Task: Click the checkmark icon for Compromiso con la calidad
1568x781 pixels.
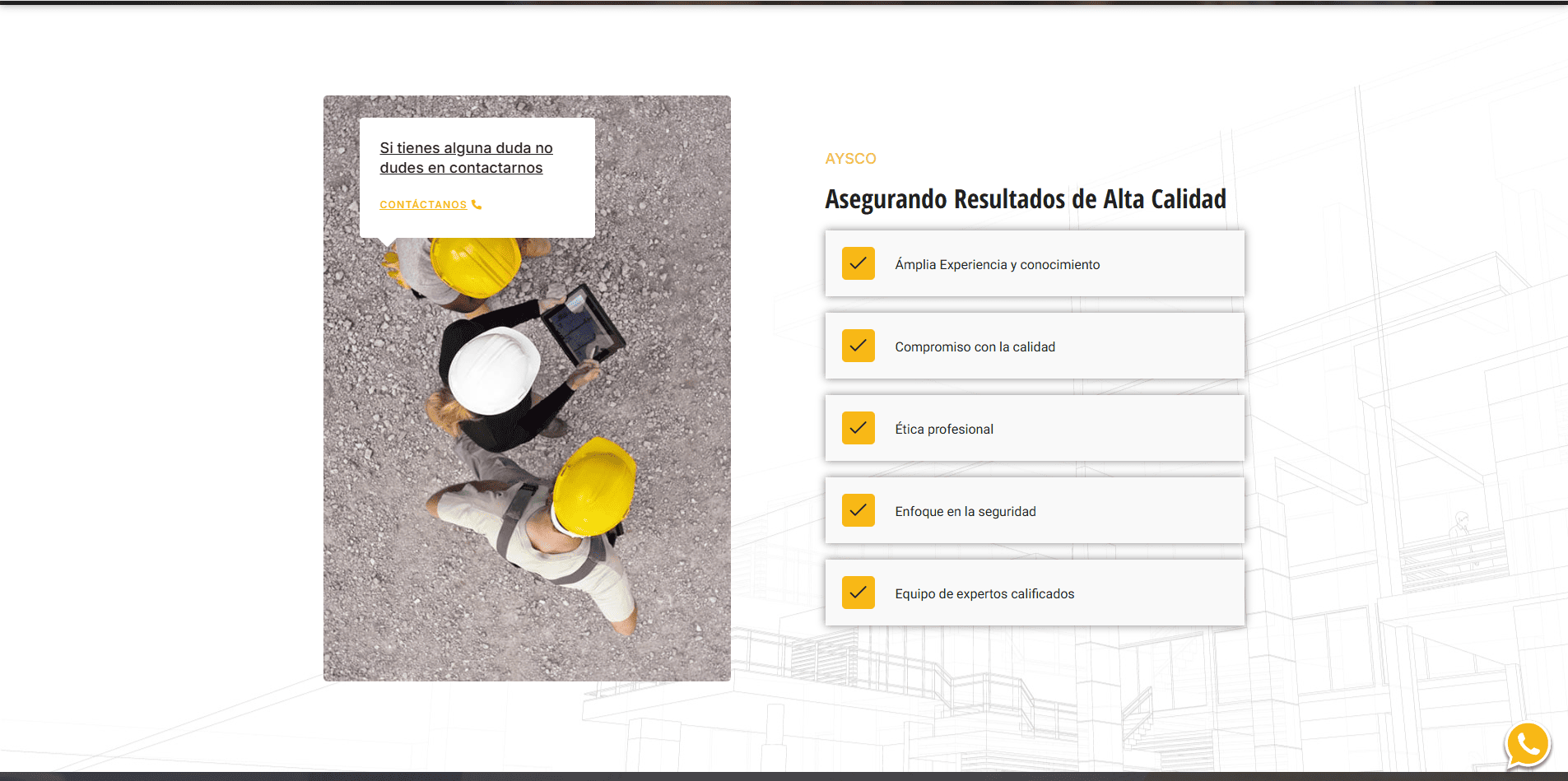Action: click(858, 346)
